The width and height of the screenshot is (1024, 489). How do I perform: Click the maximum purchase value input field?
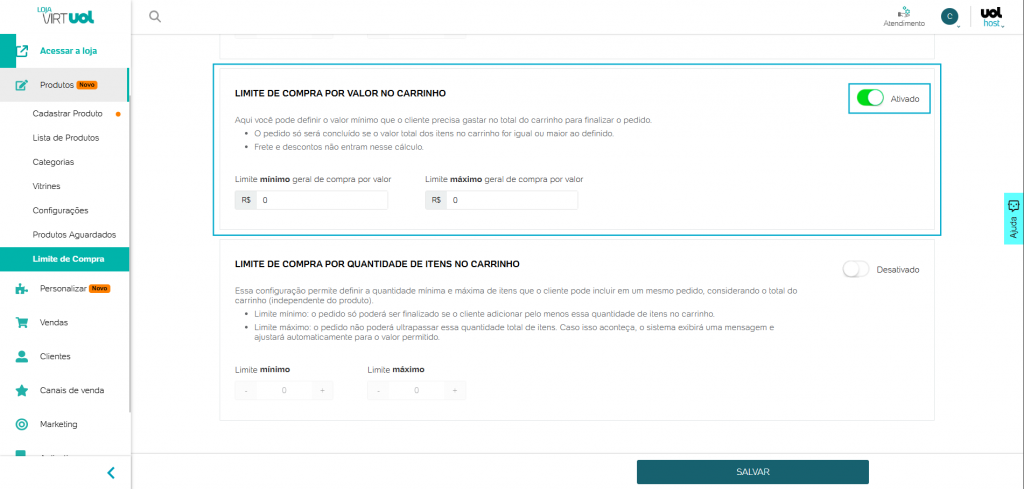pyautogui.click(x=511, y=200)
